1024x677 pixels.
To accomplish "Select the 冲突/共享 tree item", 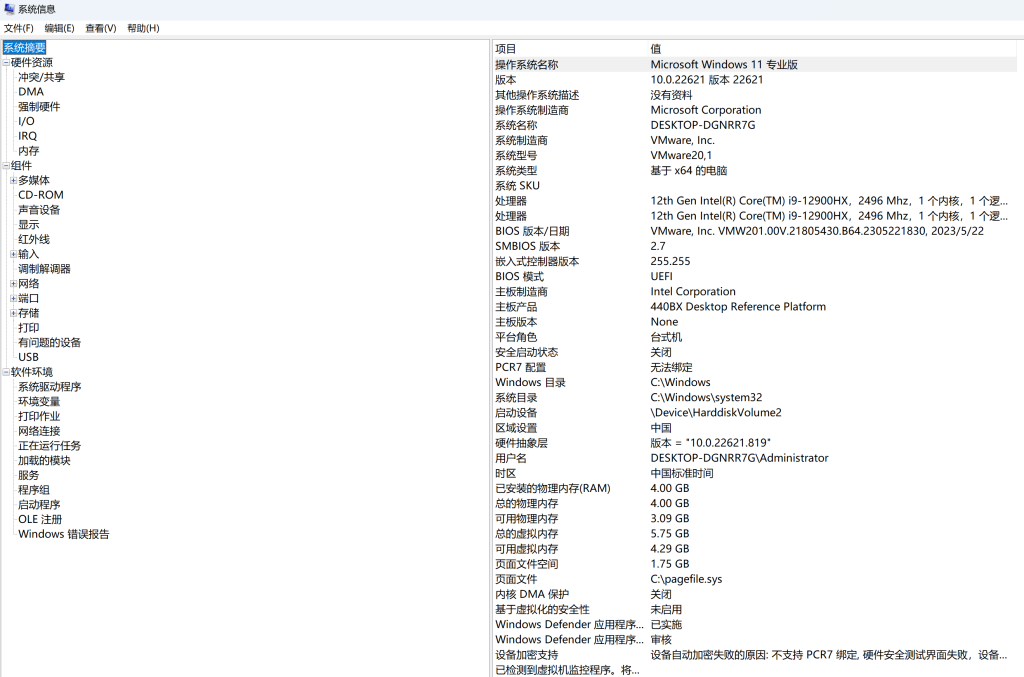I will click(41, 77).
